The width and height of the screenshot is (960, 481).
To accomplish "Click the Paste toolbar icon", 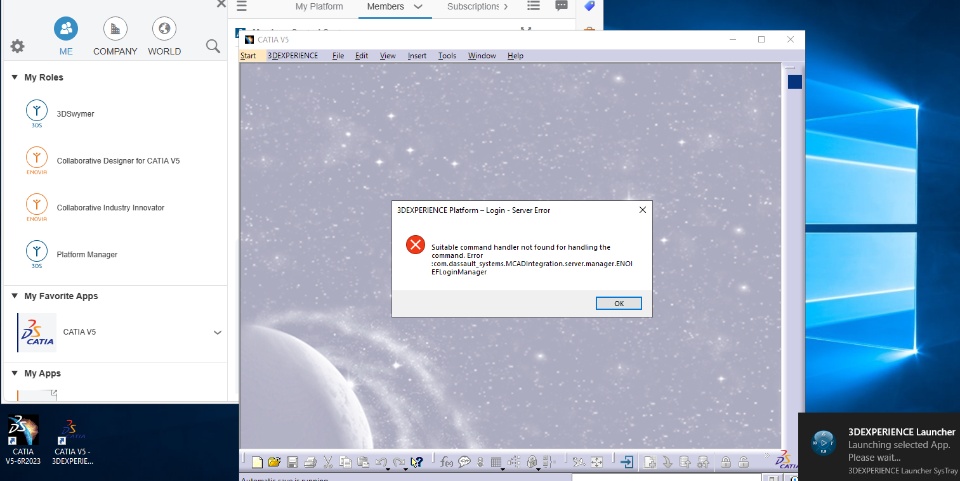I will pyautogui.click(x=363, y=462).
